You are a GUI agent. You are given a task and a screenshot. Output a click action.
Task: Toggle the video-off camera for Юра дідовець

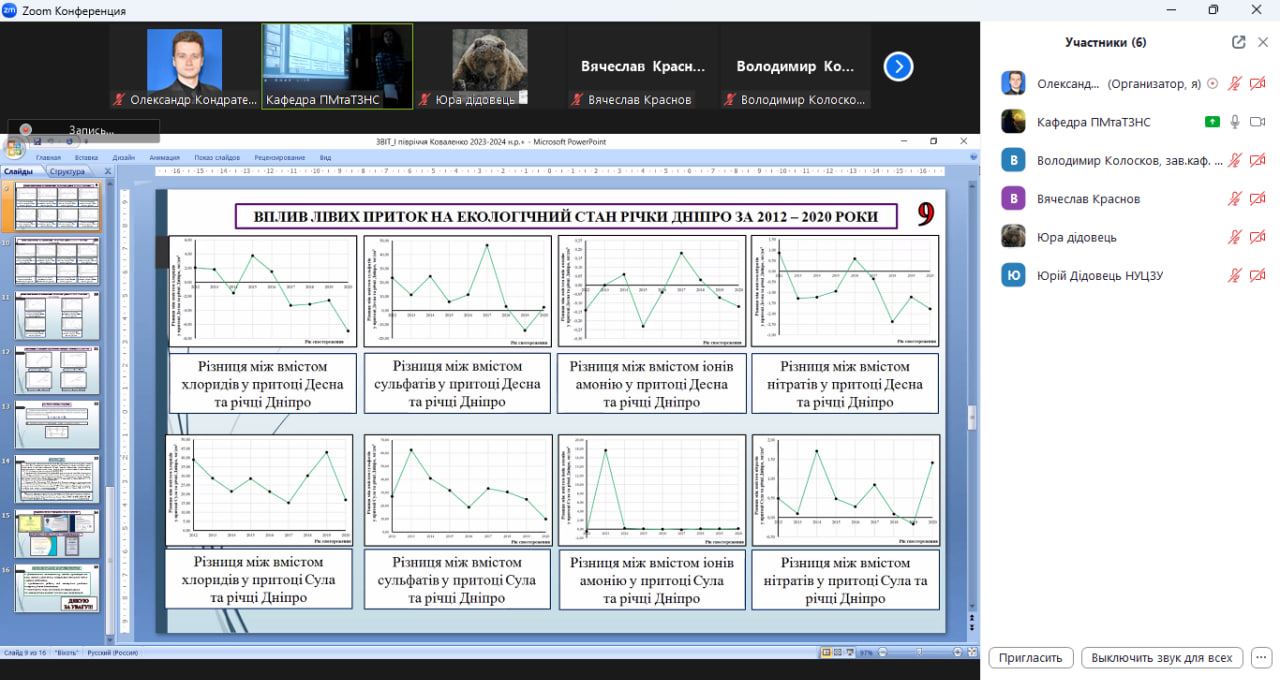1257,237
